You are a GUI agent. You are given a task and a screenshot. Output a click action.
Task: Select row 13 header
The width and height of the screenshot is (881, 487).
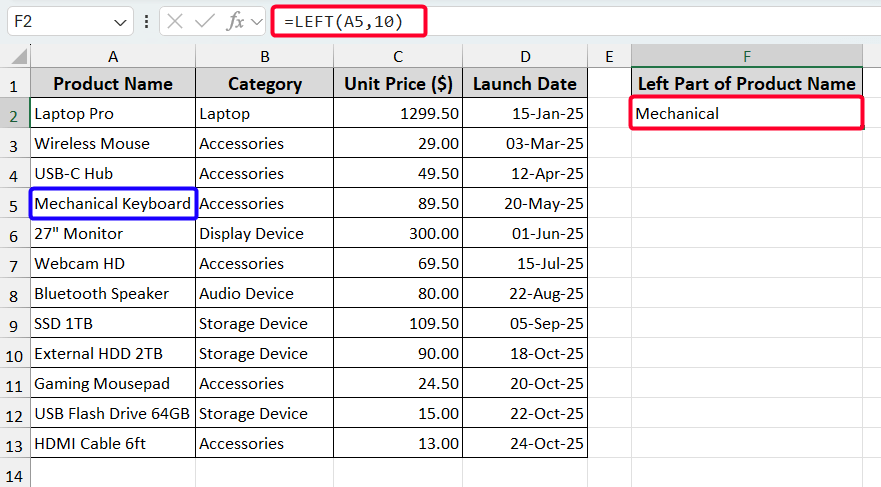coord(15,445)
